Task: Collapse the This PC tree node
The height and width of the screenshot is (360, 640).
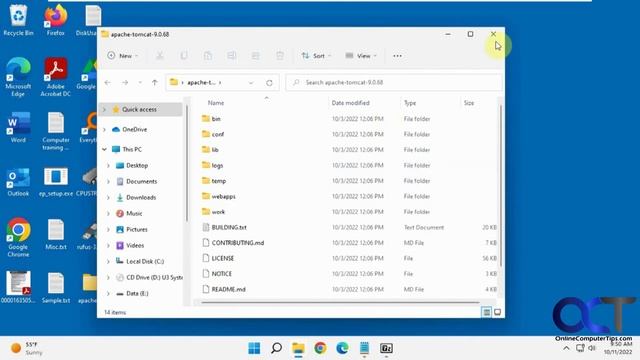Action: point(104,149)
